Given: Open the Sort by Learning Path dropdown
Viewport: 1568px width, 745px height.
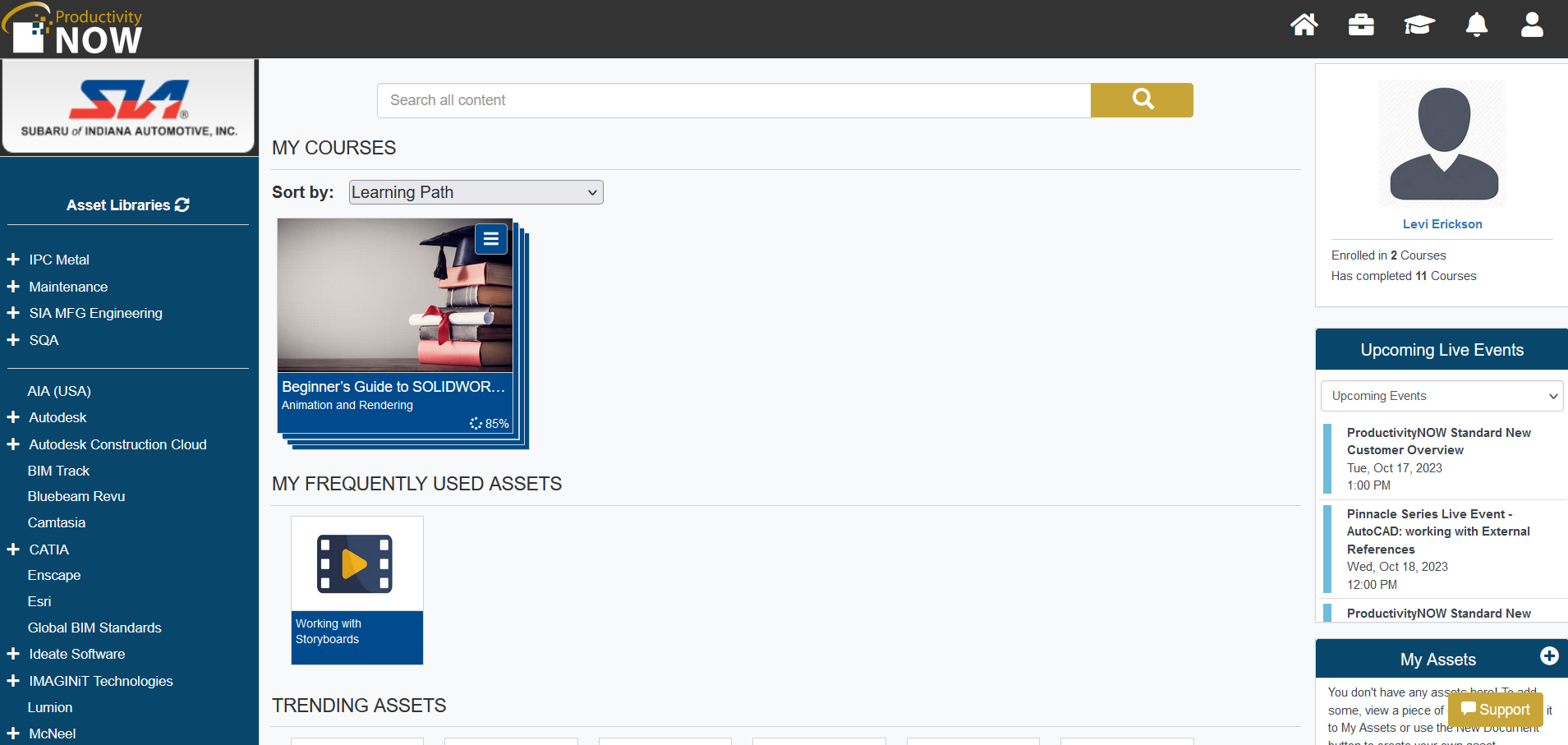Looking at the screenshot, I should [476, 191].
